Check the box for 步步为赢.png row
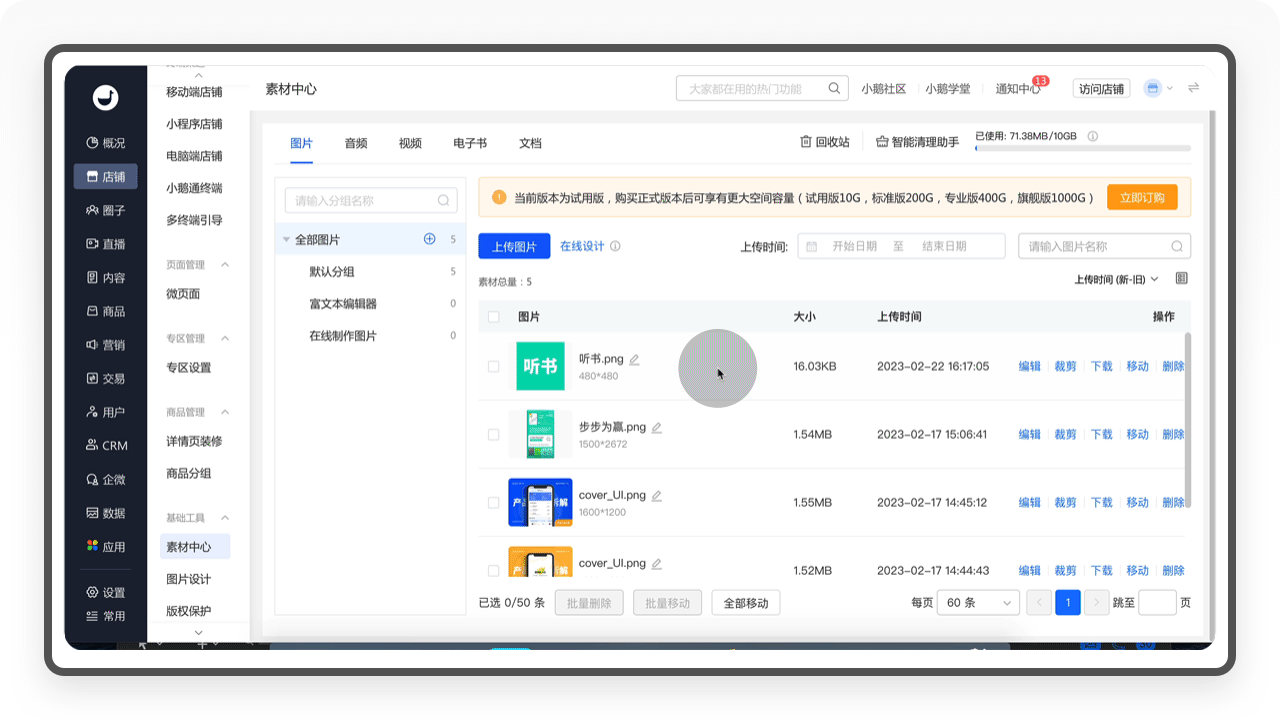 [493, 435]
